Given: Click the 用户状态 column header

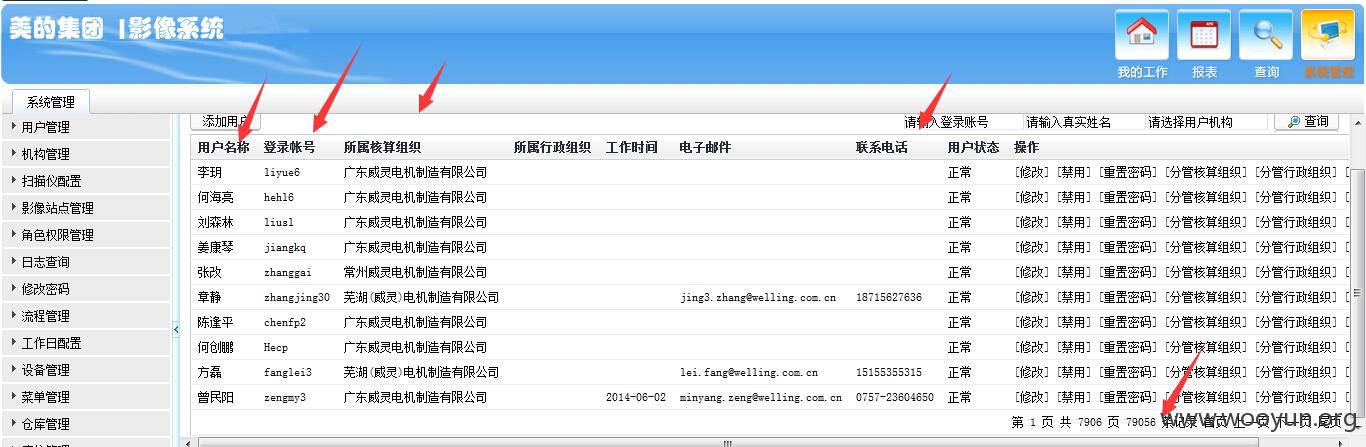Looking at the screenshot, I should coord(974,147).
